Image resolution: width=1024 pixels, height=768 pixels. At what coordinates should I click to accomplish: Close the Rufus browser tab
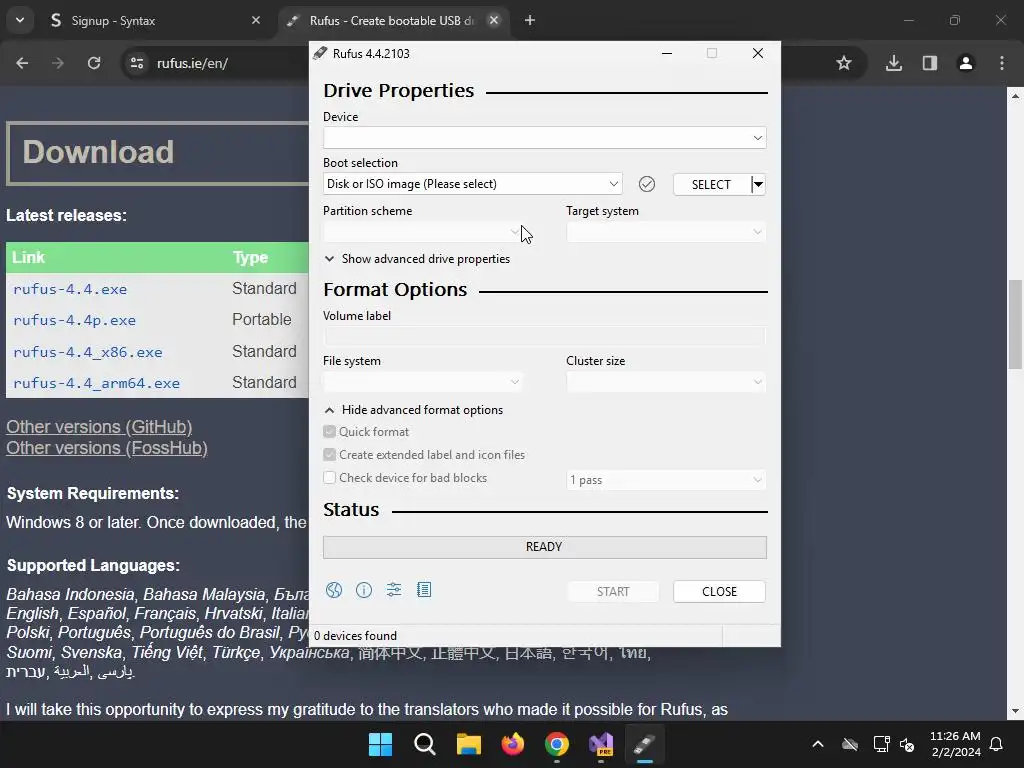[494, 21]
